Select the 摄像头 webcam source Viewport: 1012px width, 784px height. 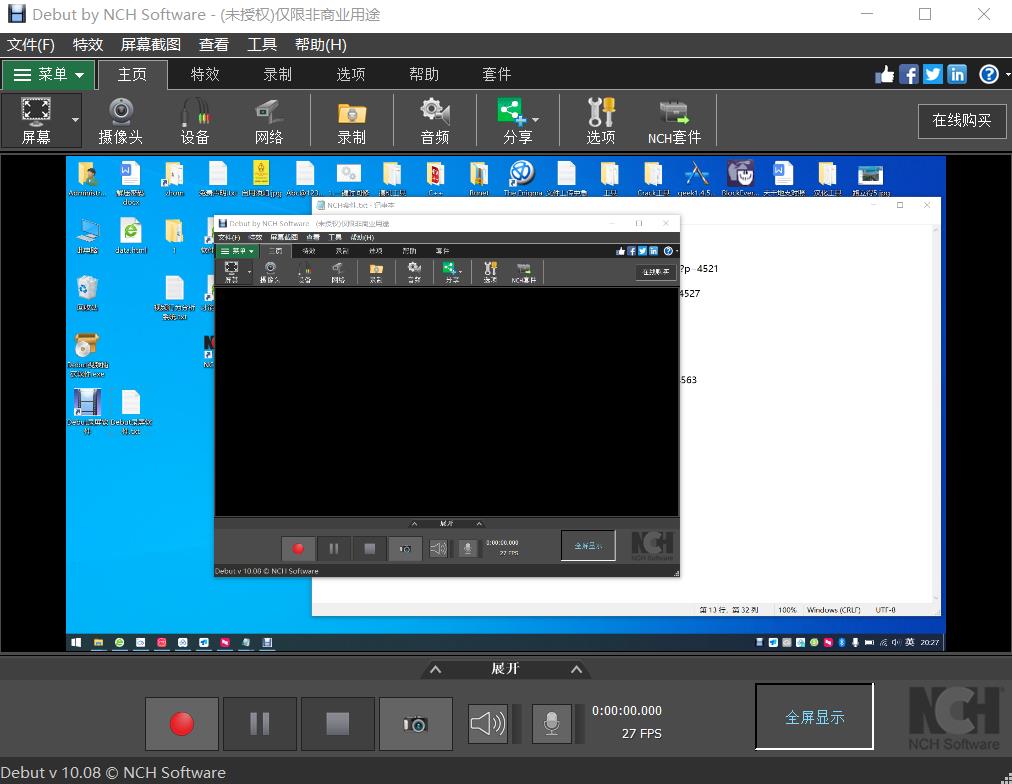121,121
